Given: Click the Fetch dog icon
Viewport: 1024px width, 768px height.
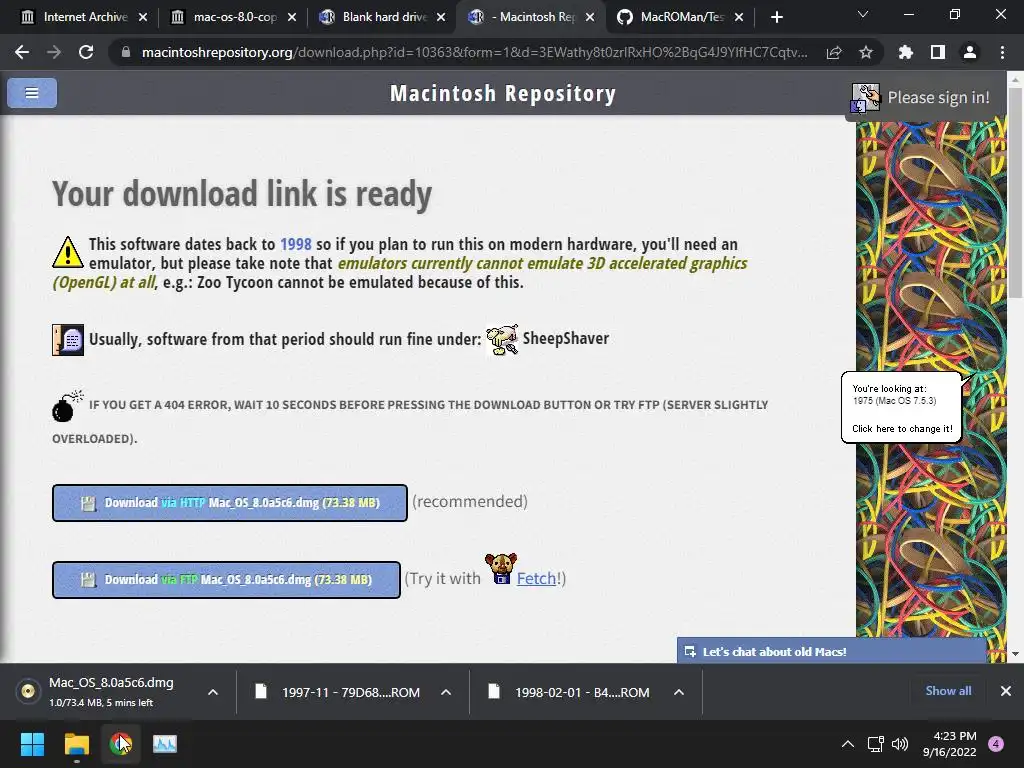Looking at the screenshot, I should pyautogui.click(x=501, y=569).
